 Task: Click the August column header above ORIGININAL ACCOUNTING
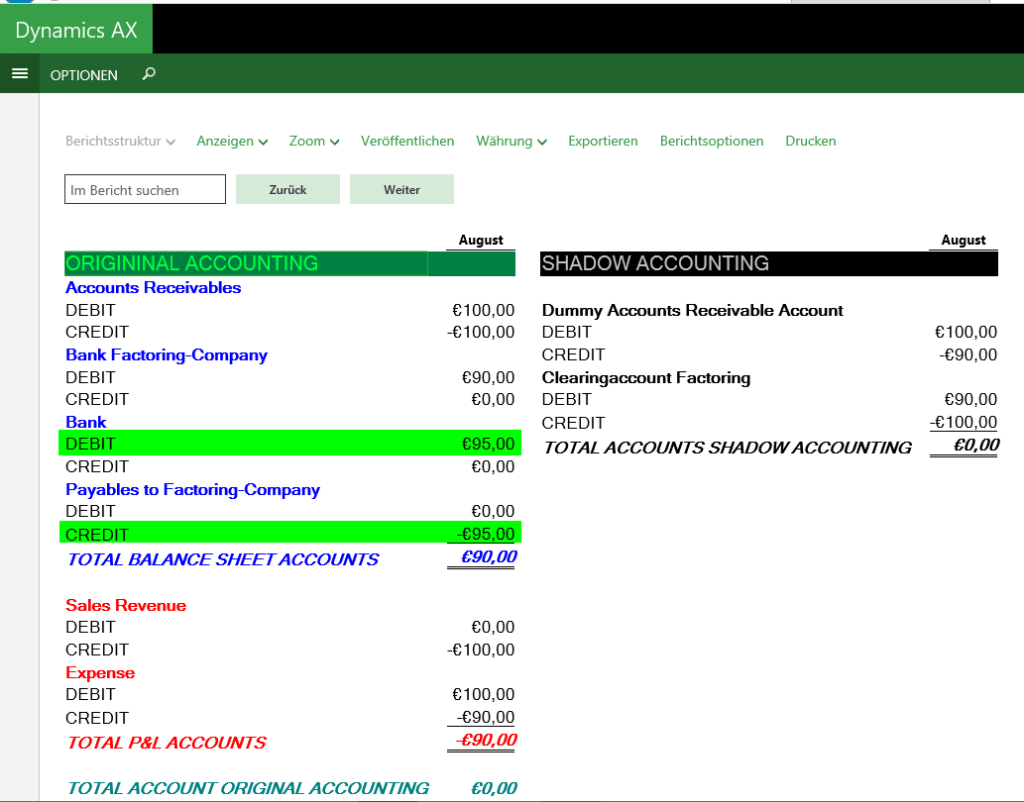(x=480, y=240)
